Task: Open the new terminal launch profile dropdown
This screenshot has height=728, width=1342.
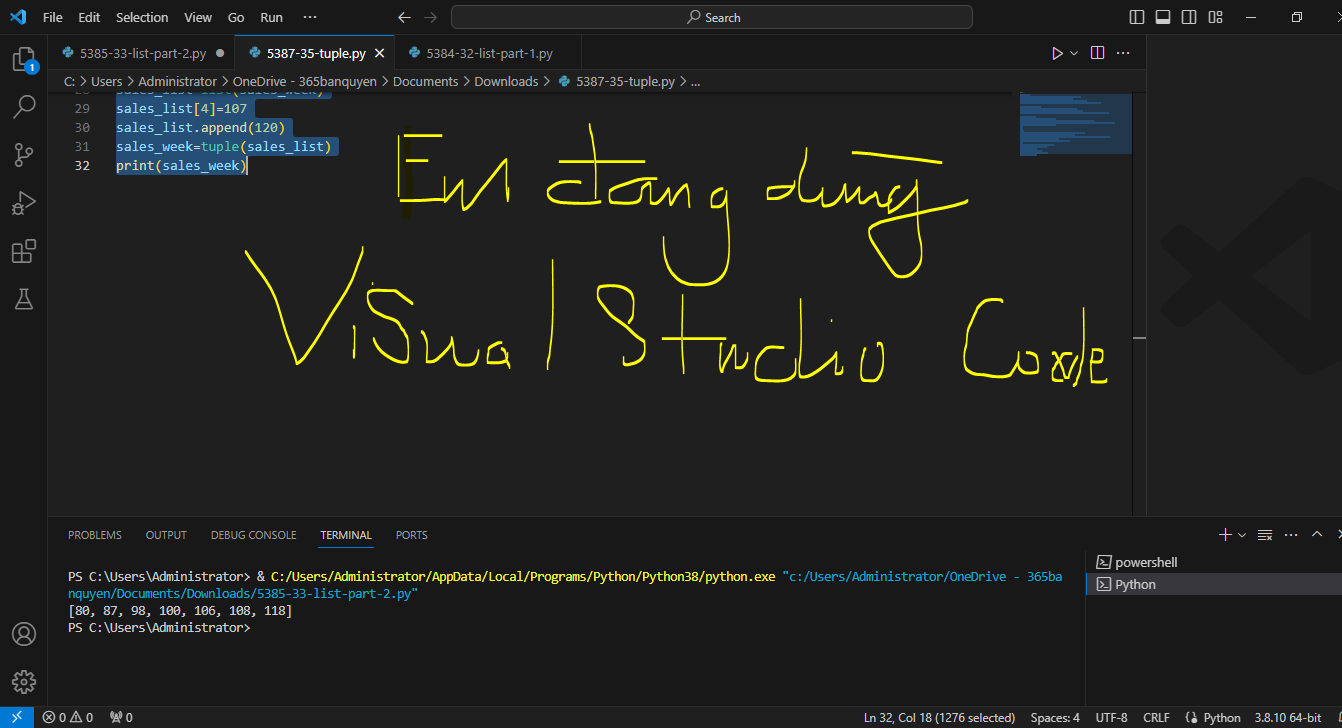Action: coord(1242,535)
